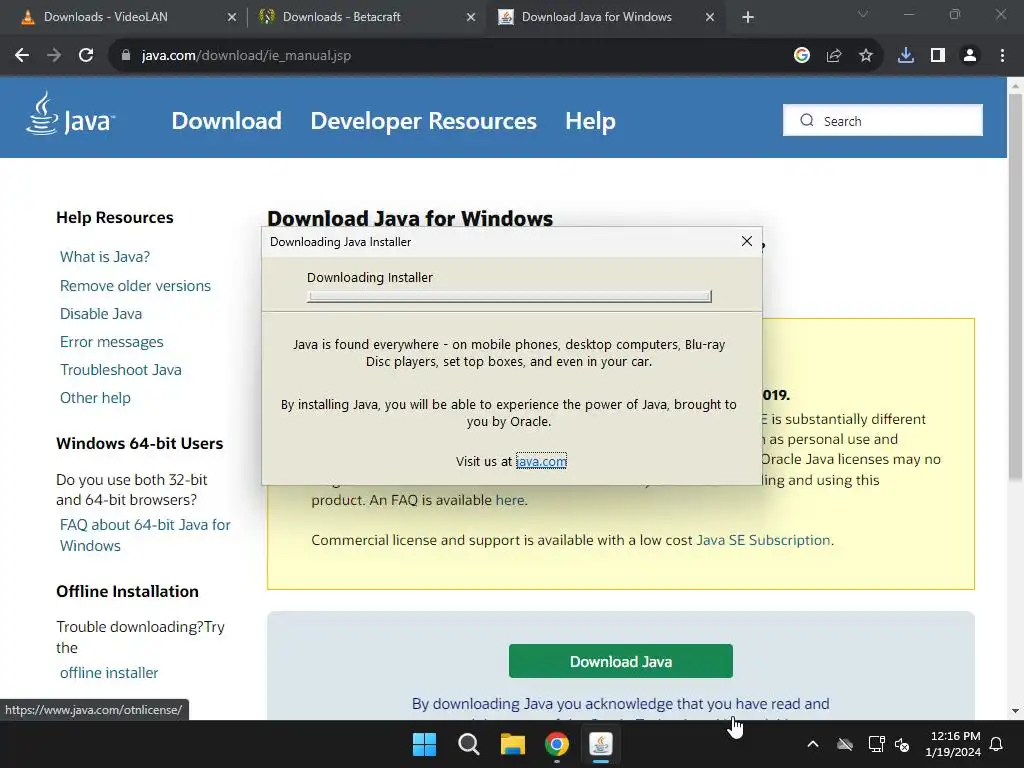Open Chrome three-dot menu
Image resolution: width=1024 pixels, height=768 pixels.
point(1002,56)
